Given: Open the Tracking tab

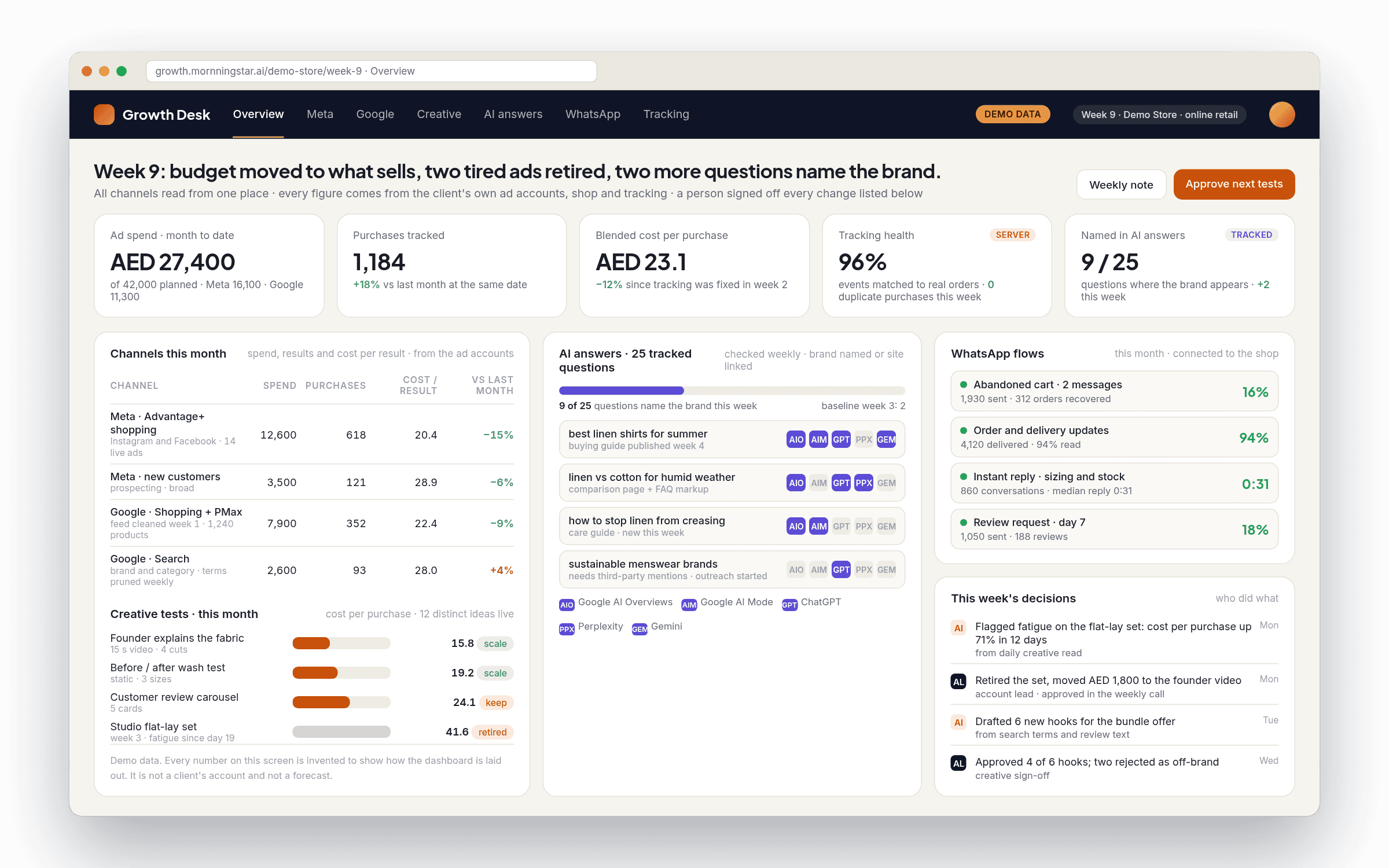Looking at the screenshot, I should click(666, 114).
